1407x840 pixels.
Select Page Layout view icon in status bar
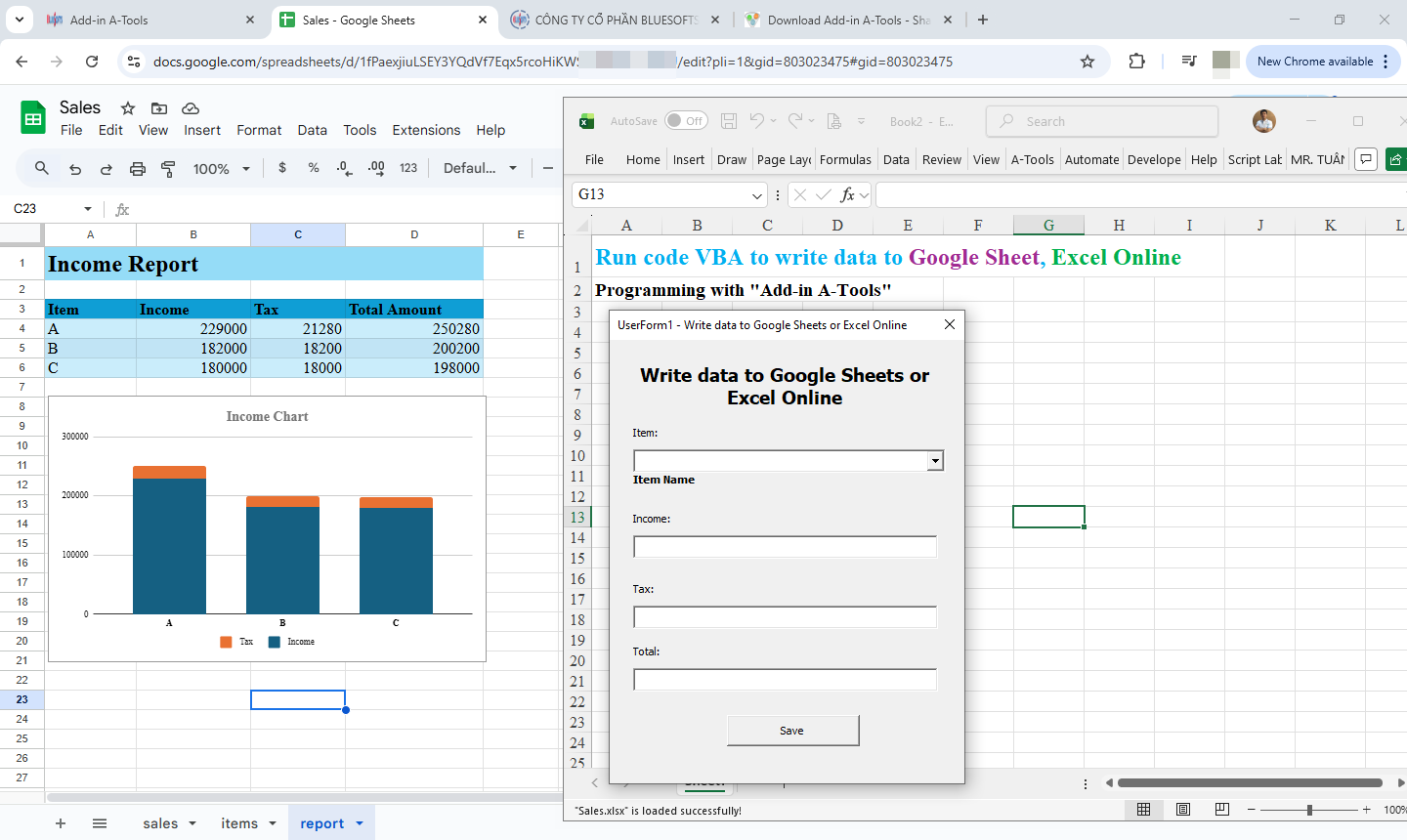(x=1182, y=810)
